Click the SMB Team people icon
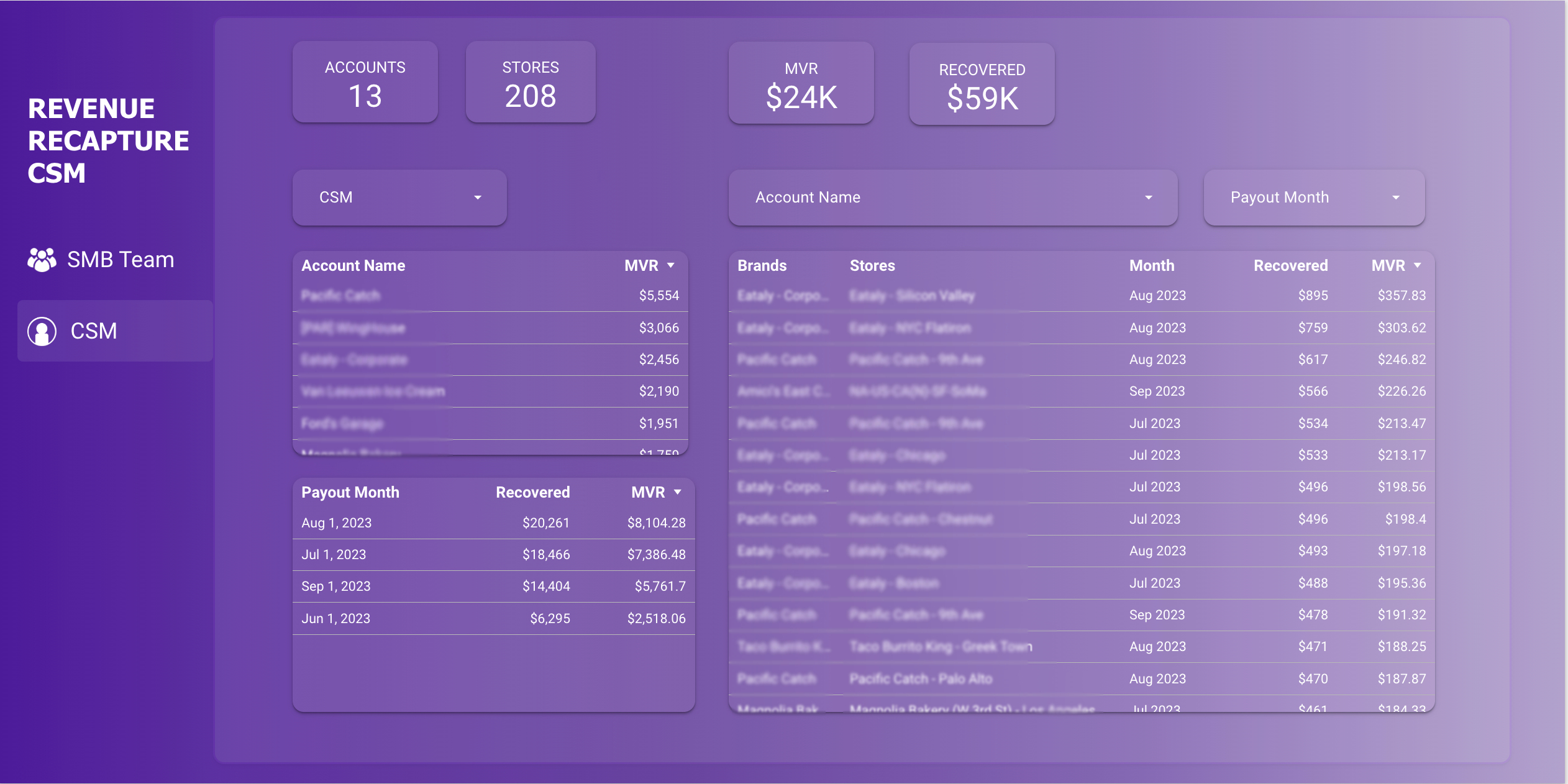Screen dimensions: 1568x784 pos(42,260)
